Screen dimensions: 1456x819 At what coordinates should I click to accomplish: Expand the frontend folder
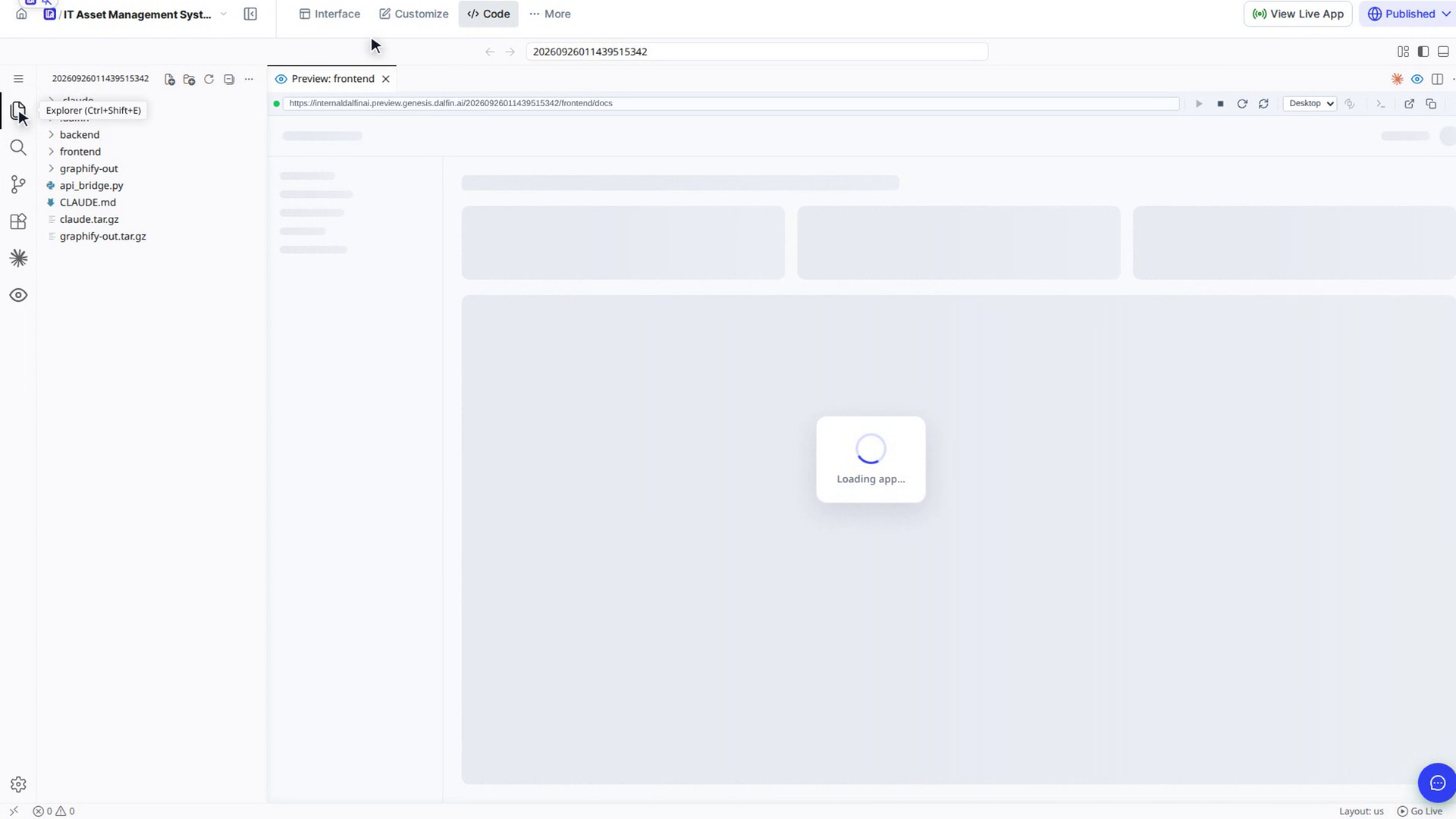[x=80, y=152]
